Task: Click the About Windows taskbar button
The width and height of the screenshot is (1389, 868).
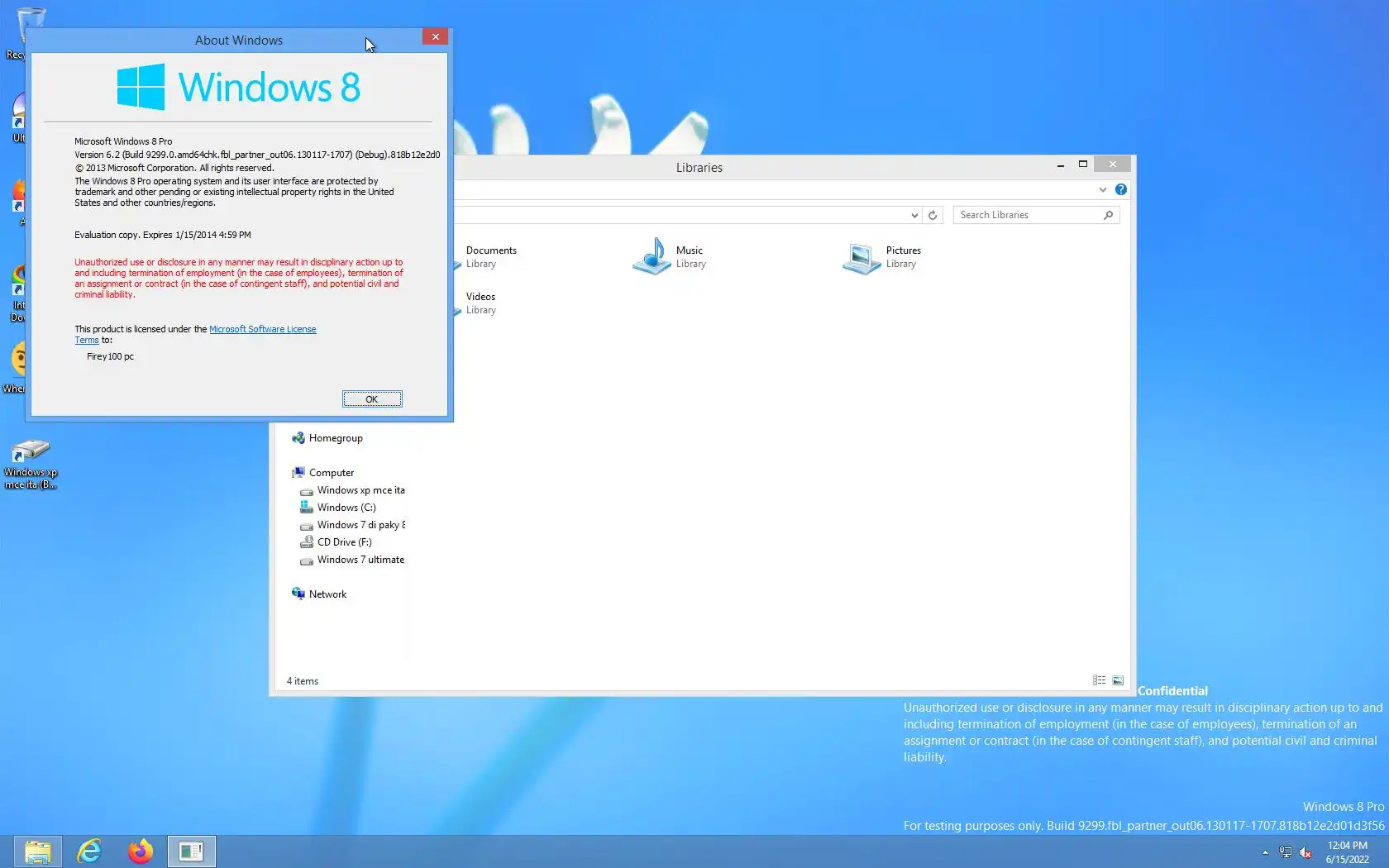Action: tap(192, 851)
